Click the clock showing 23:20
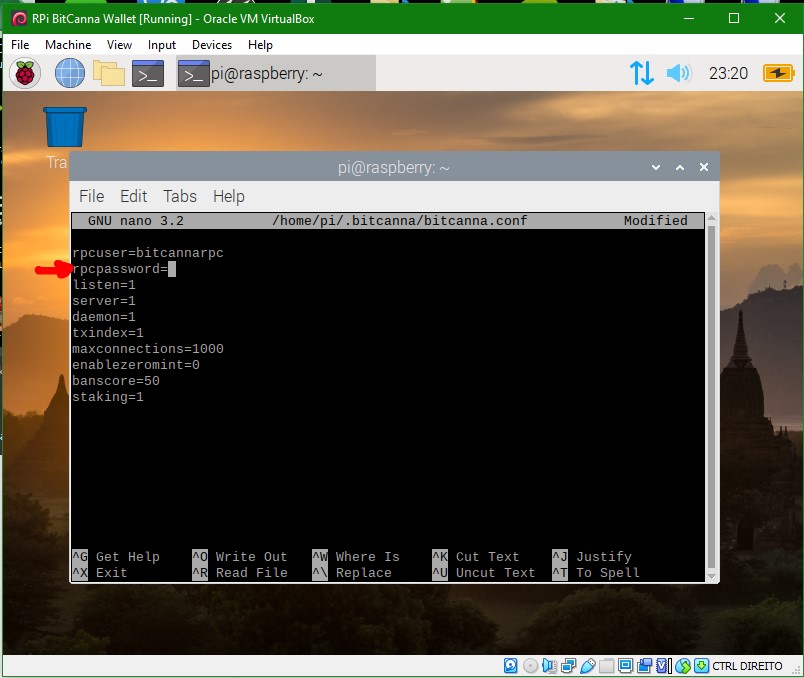804x678 pixels. click(728, 73)
